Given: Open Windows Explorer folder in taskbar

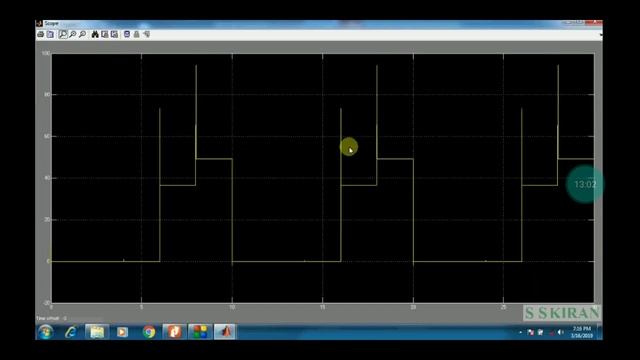Looking at the screenshot, I should coord(97,332).
